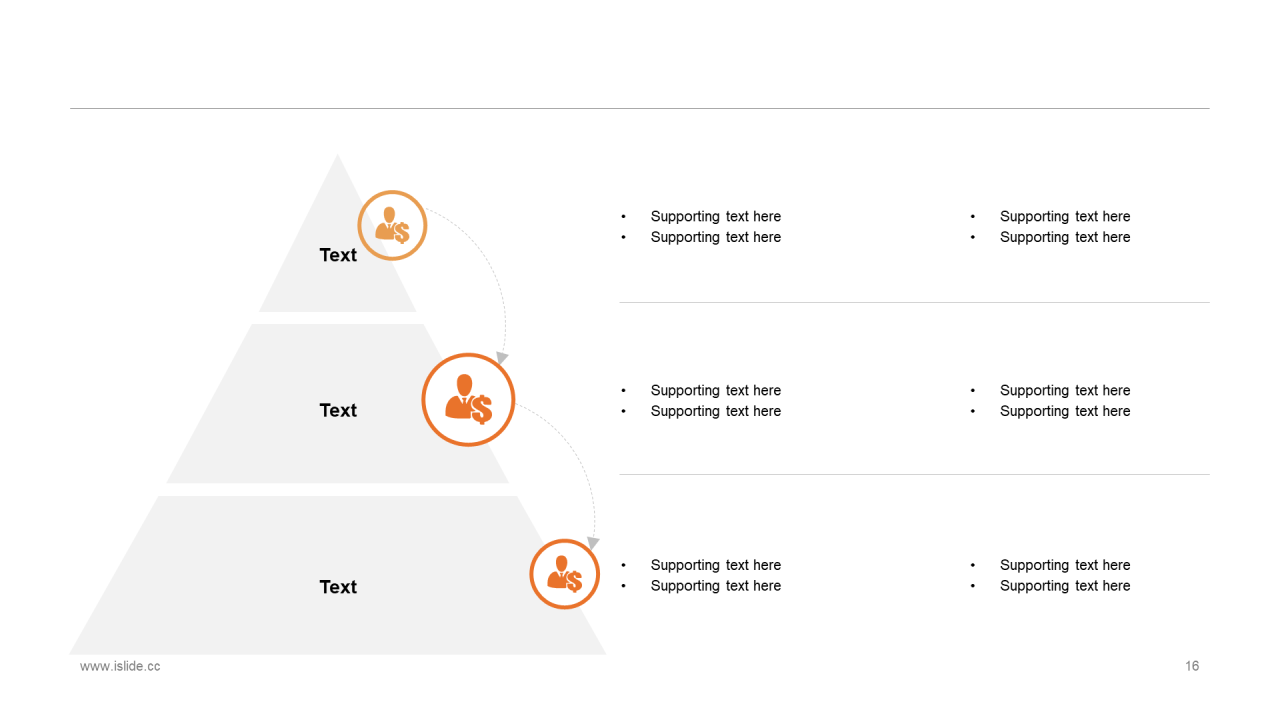Image resolution: width=1280 pixels, height=720 pixels.
Task: Select divider line between middle and bottom rows
Action: tap(914, 474)
